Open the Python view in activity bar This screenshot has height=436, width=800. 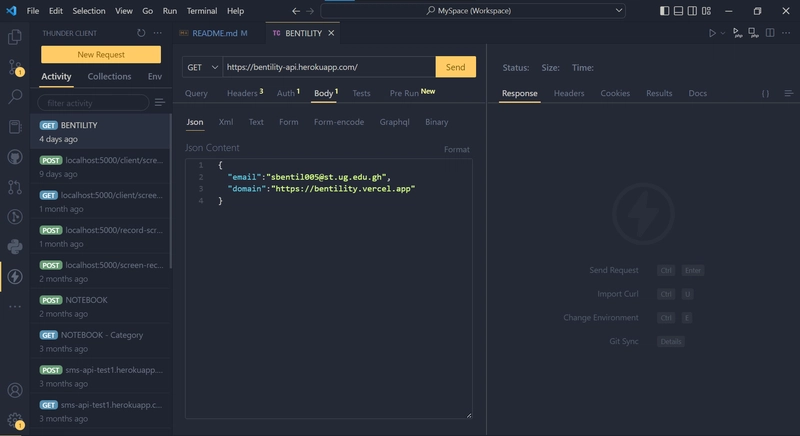coord(15,247)
